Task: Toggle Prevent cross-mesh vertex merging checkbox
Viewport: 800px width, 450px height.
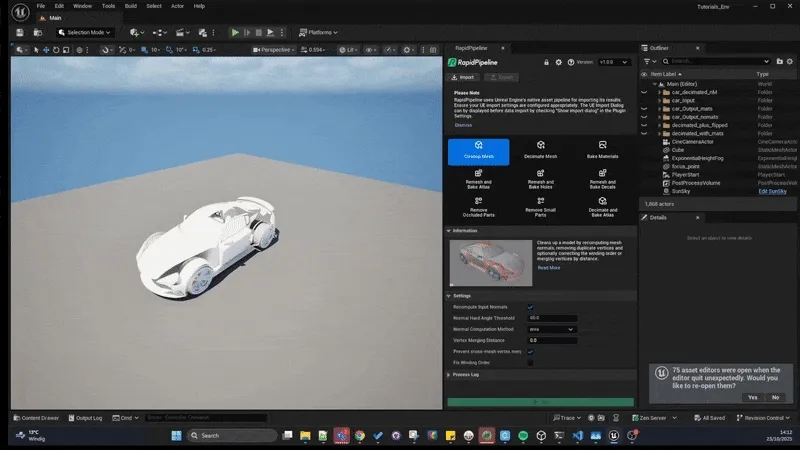Action: [531, 351]
